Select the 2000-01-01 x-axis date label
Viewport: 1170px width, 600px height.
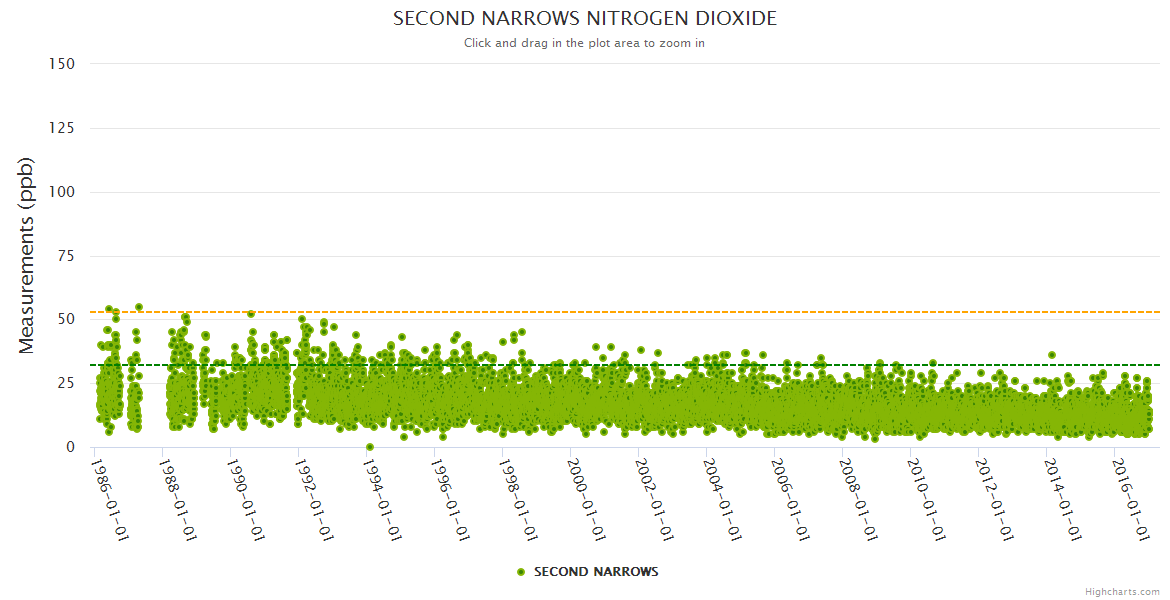(588, 499)
